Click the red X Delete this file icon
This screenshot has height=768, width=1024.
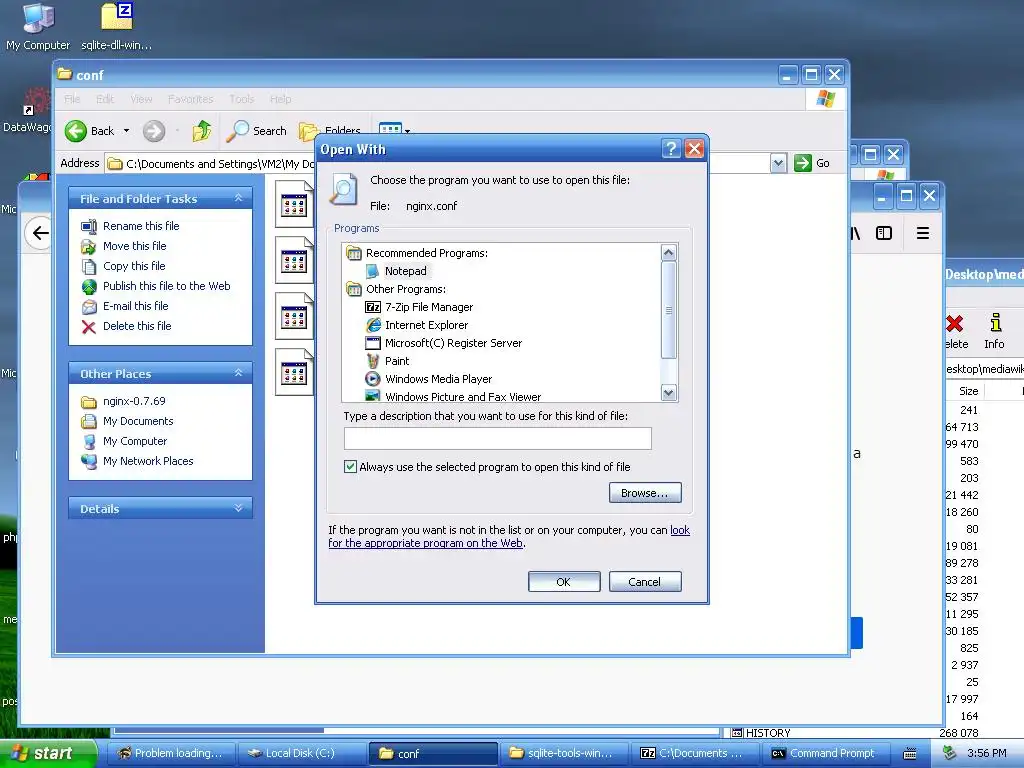[89, 327]
